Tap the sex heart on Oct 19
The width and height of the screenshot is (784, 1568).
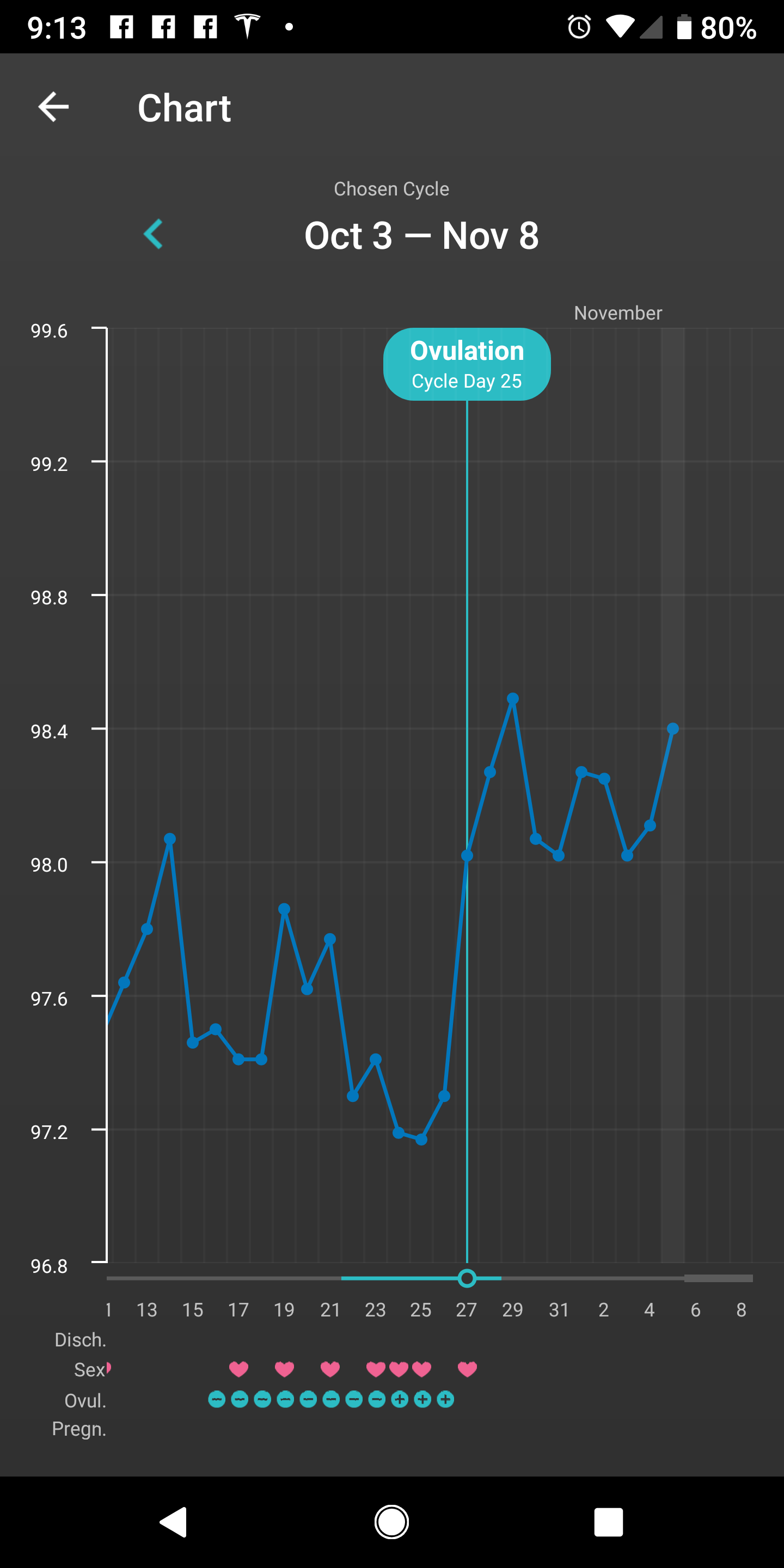click(284, 1369)
